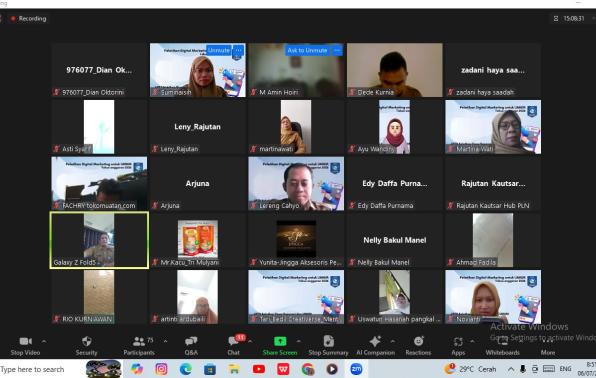This screenshot has width=596, height=378.
Task: Select Ayu Wandiny's avatar tile
Action: coord(395,127)
